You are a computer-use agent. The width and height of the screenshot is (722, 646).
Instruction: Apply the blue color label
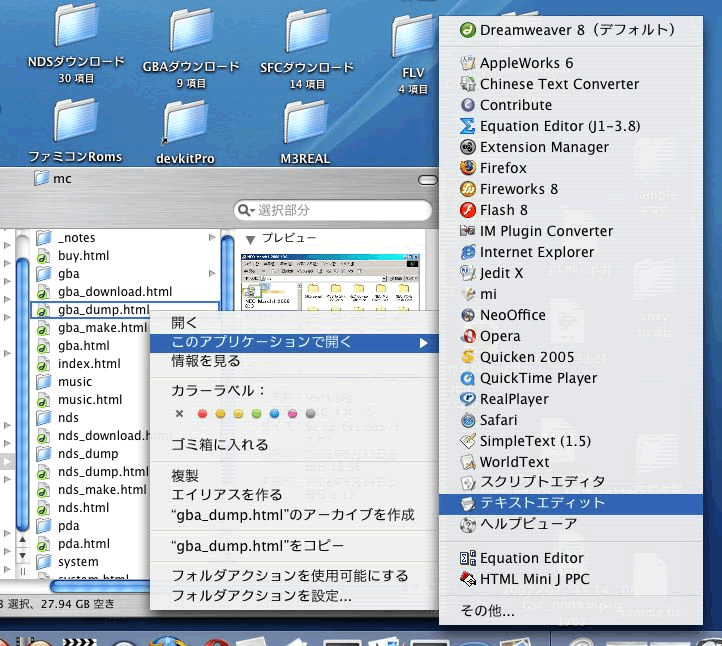(274, 414)
